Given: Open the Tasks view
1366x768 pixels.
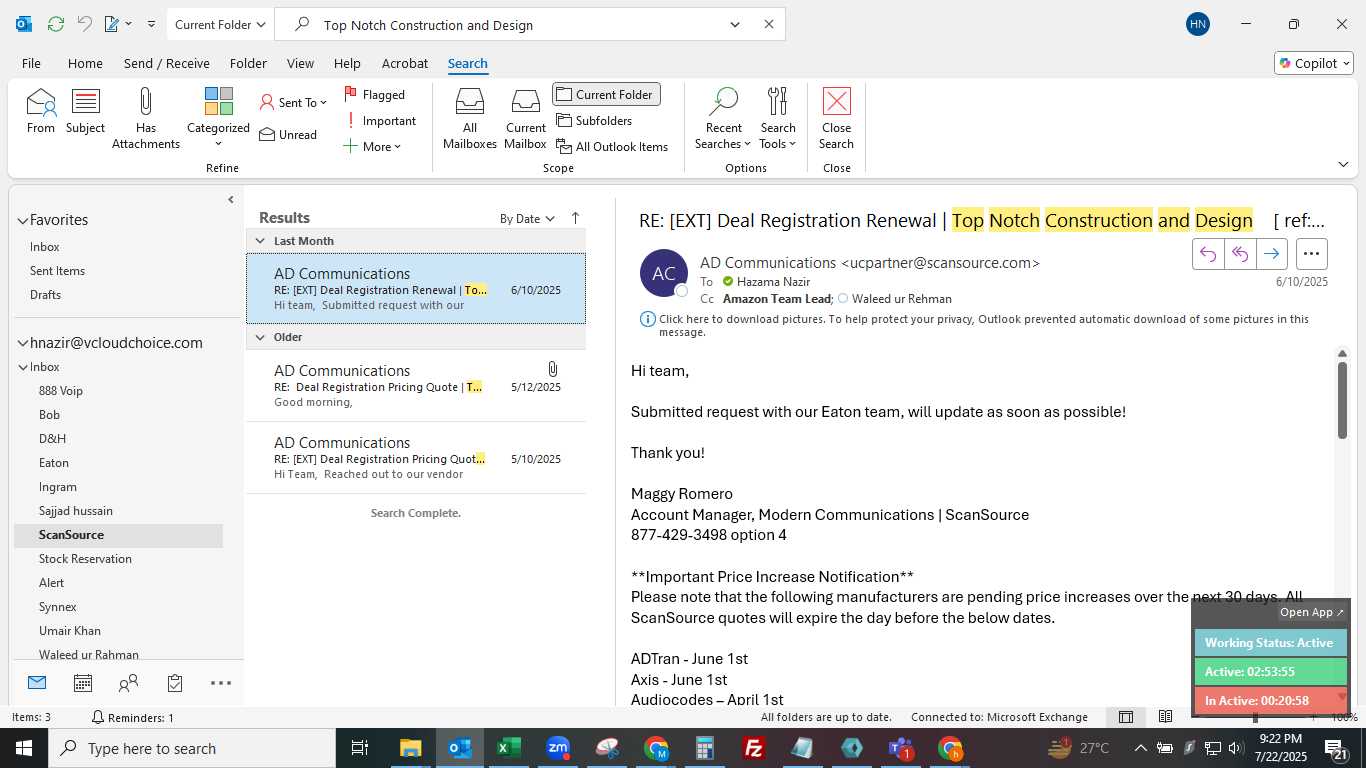Looking at the screenshot, I should tap(175, 683).
